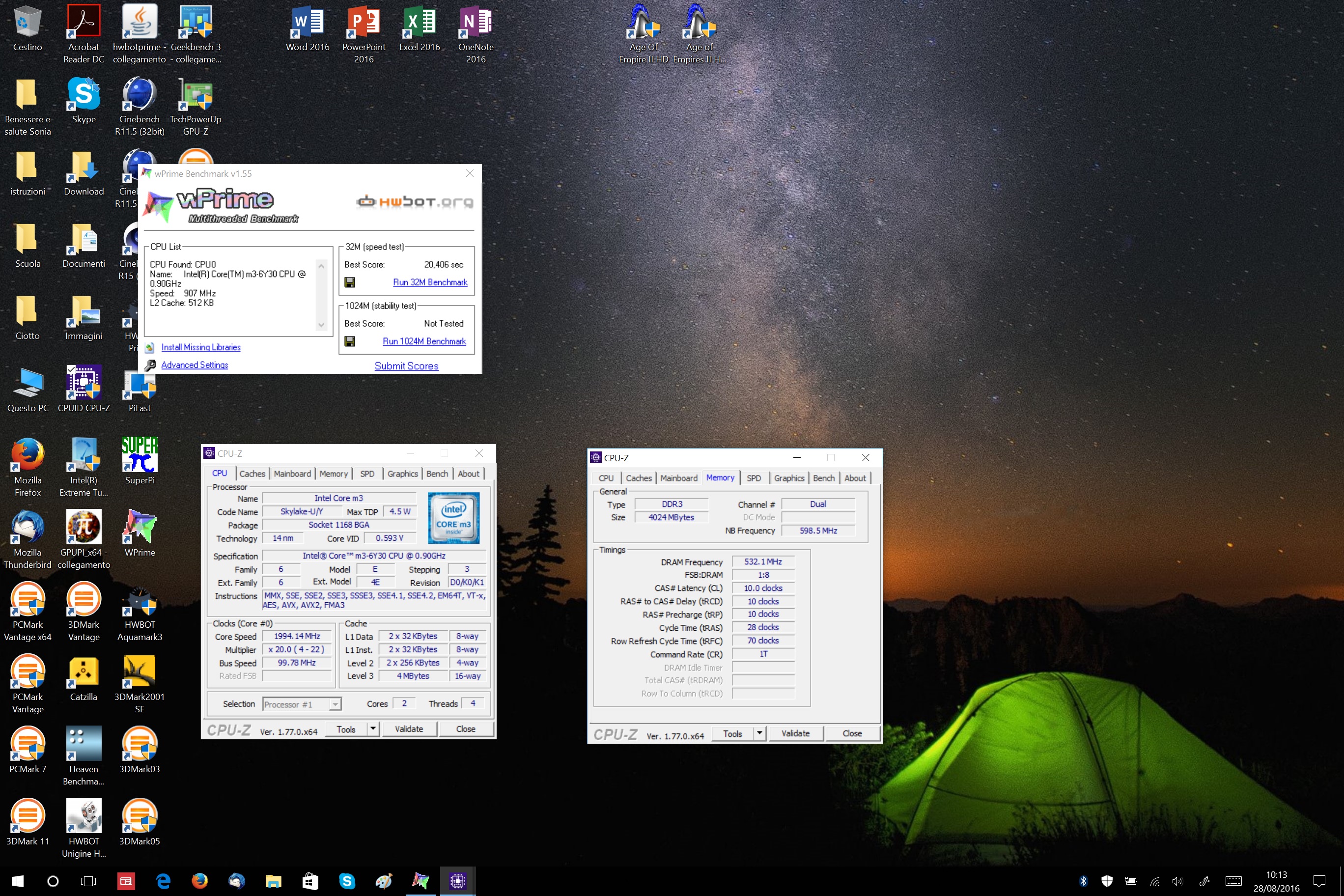Open Memory tab in left CPU-Z window

333,474
